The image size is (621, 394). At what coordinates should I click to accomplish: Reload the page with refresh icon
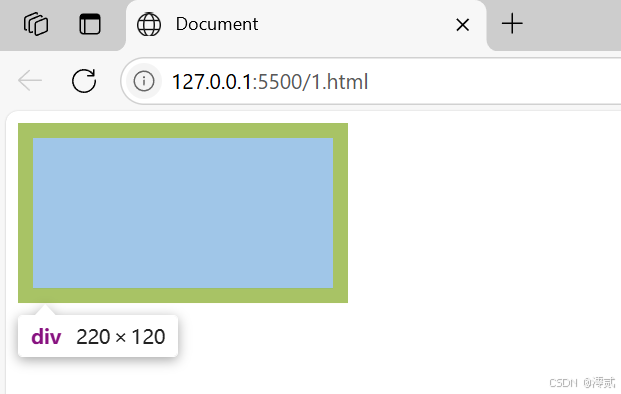[84, 81]
